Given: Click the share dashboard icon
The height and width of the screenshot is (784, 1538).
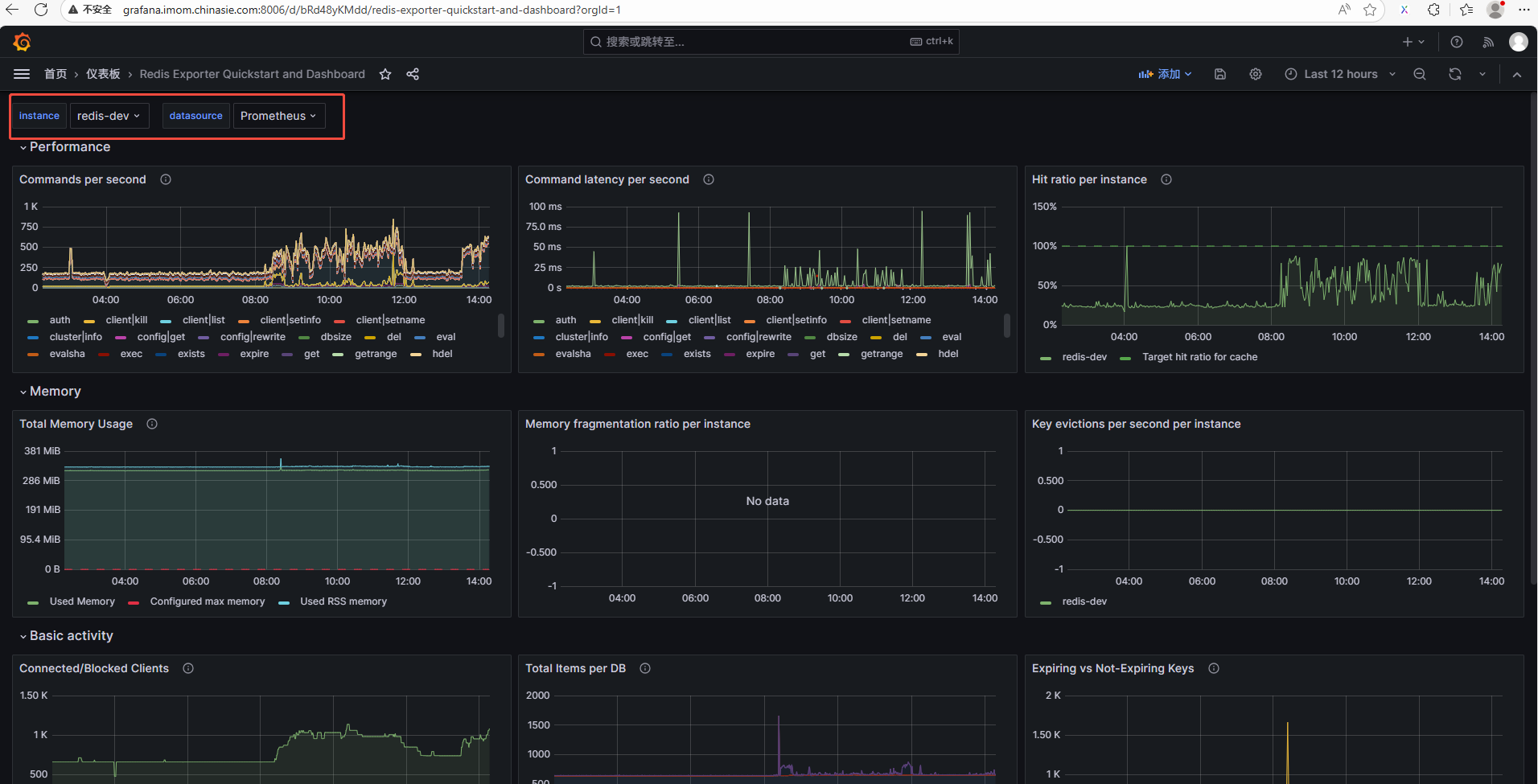Looking at the screenshot, I should pos(413,74).
